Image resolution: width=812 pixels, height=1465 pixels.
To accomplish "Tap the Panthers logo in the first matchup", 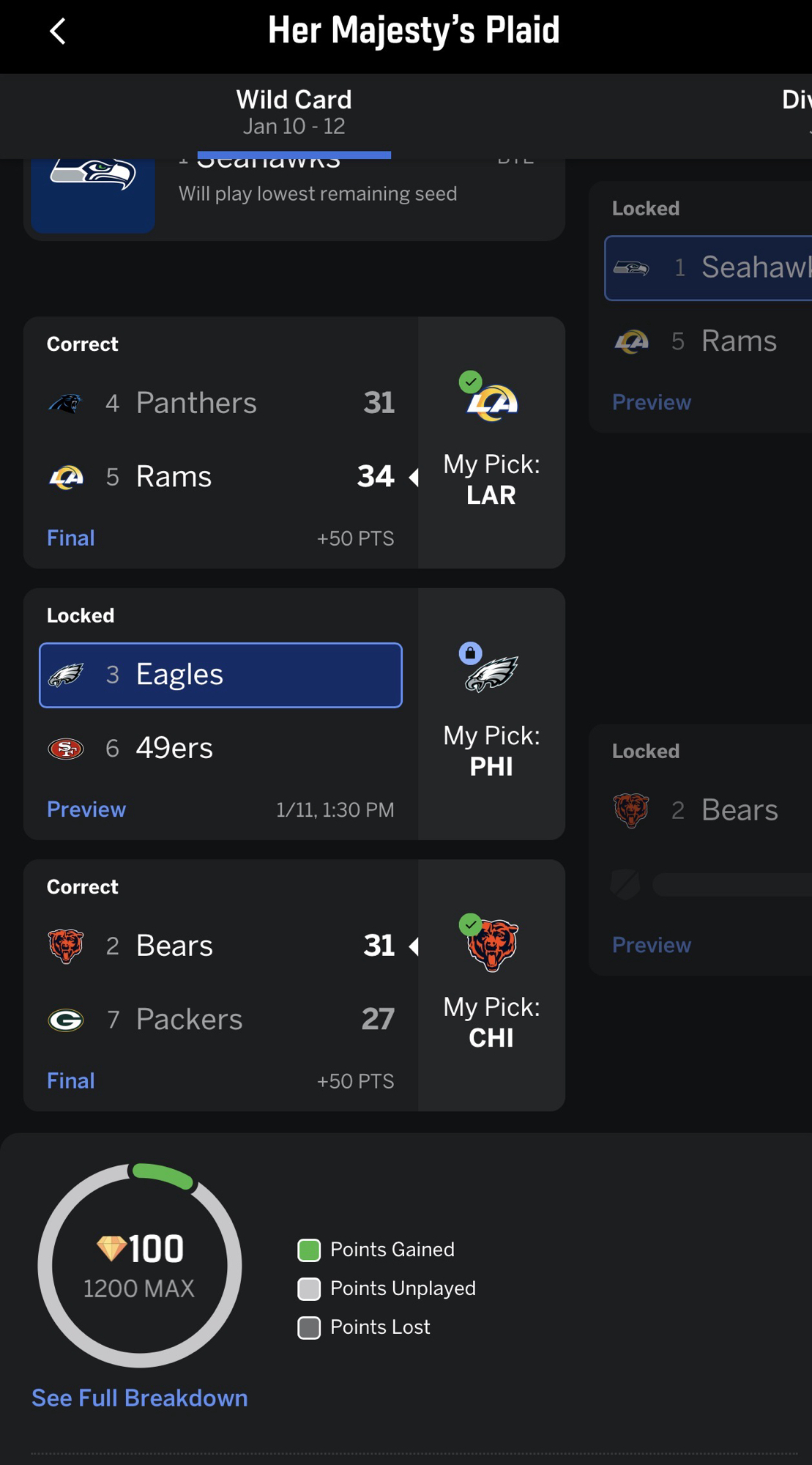I will pyautogui.click(x=66, y=403).
